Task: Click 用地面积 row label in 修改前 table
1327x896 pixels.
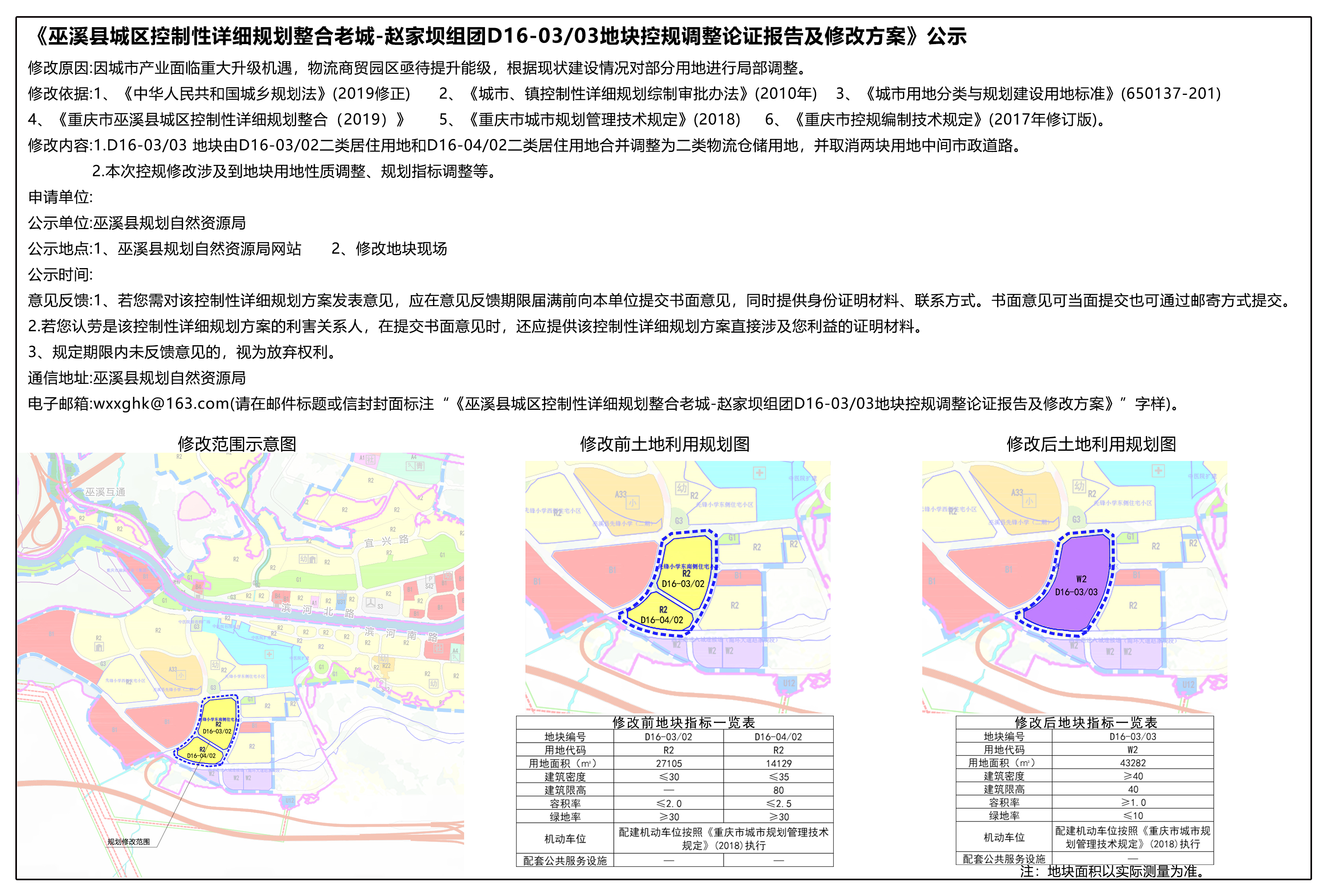Action: (564, 763)
